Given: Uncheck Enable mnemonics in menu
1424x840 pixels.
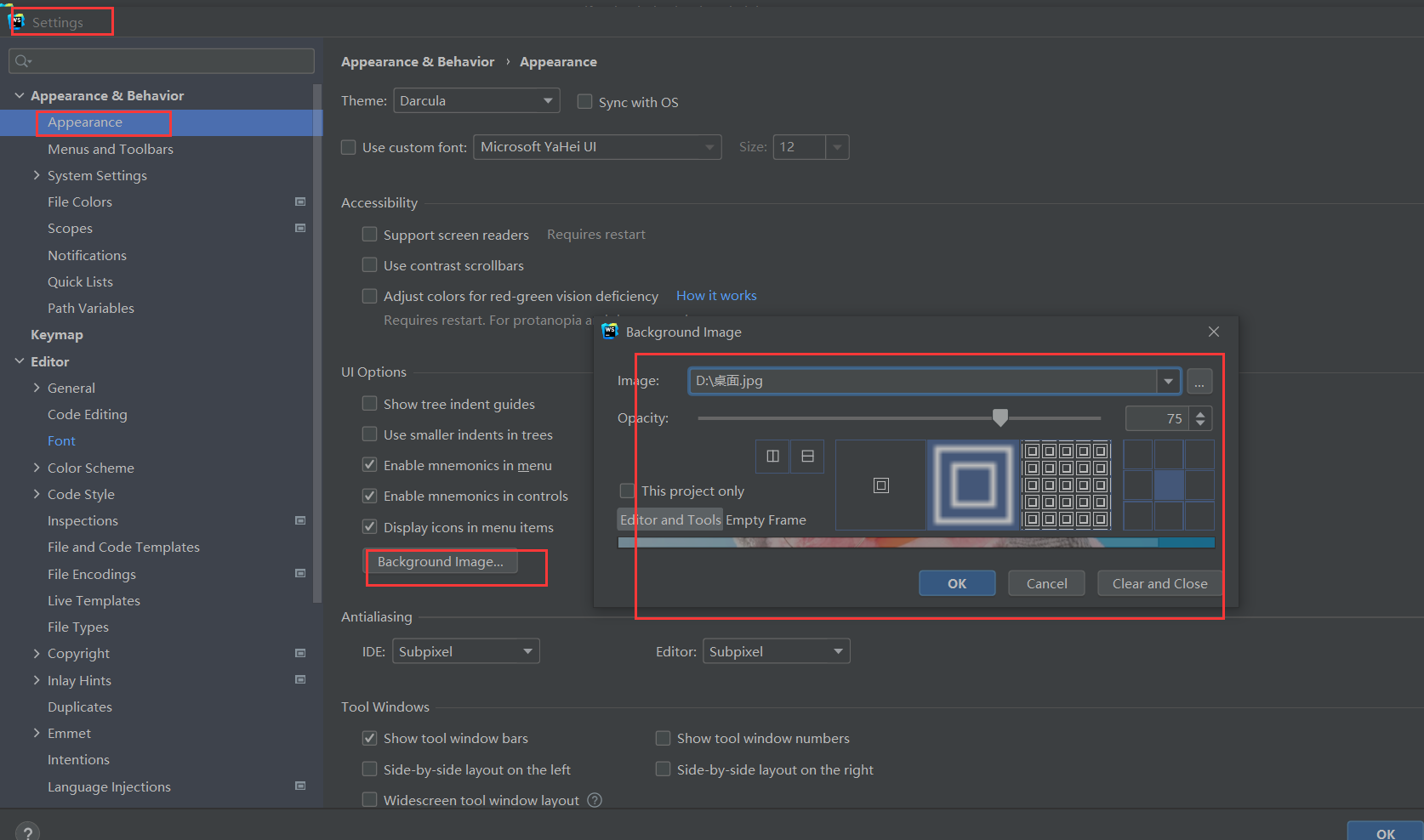Looking at the screenshot, I should (x=369, y=464).
